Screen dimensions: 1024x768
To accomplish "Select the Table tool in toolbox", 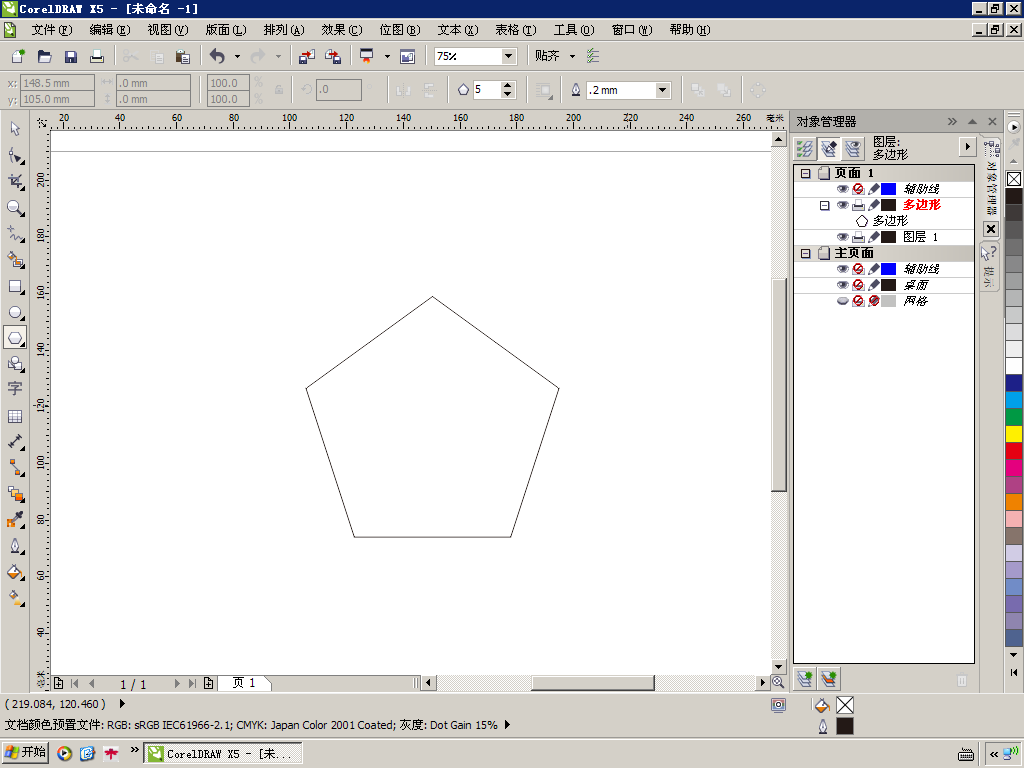I will [15, 416].
